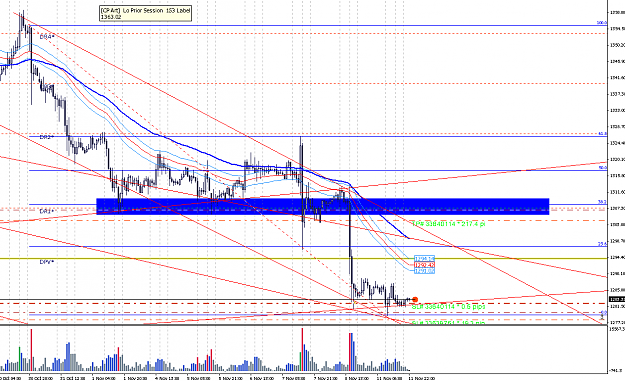The image size is (625, 381).
Task: Click the 7 Nov 05:00 time axis label
Action: [293, 378]
